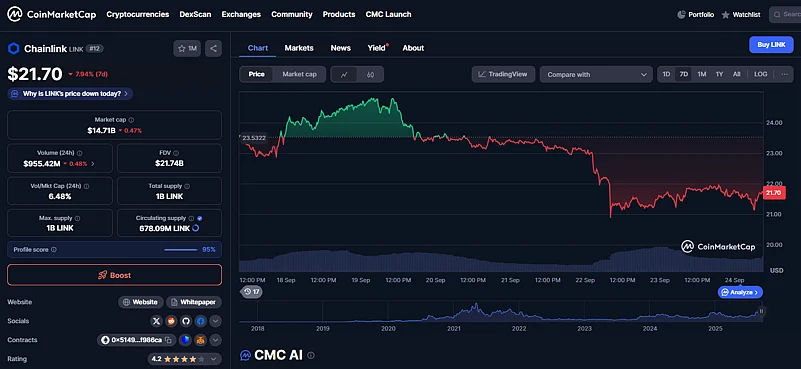The image size is (801, 369).
Task: Click the Total supply info icon
Action: (x=186, y=187)
